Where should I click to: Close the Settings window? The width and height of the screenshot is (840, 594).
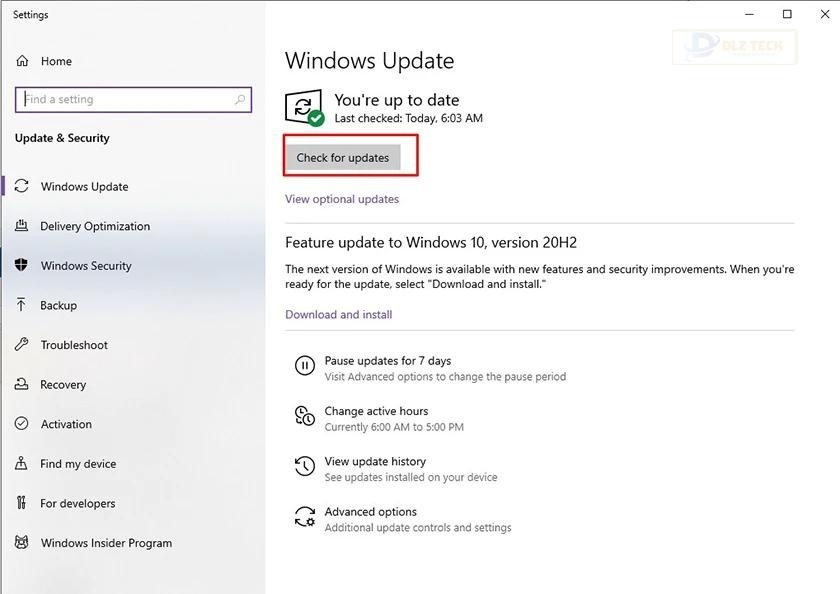click(824, 14)
